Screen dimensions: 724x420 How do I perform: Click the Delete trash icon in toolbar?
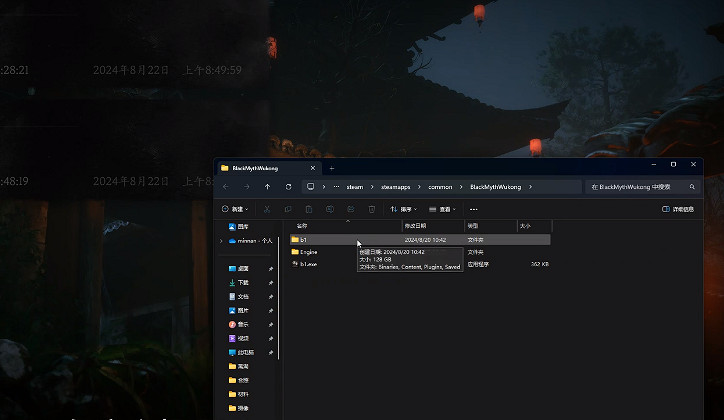372,209
